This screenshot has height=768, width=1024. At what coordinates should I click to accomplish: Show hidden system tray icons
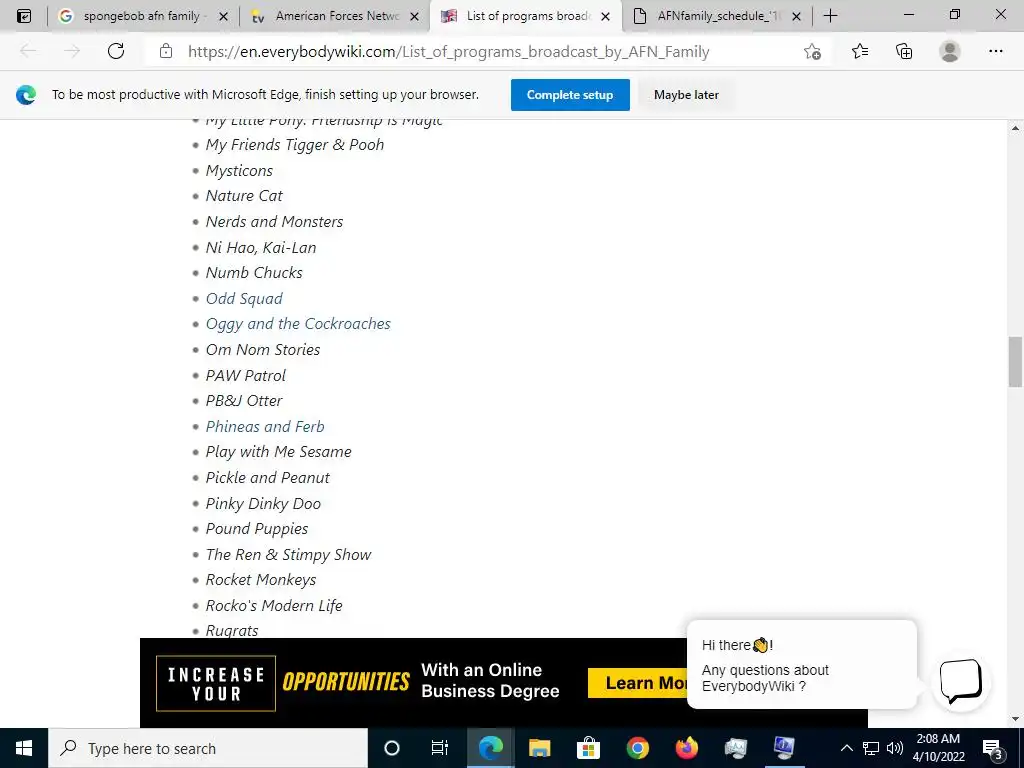click(846, 748)
